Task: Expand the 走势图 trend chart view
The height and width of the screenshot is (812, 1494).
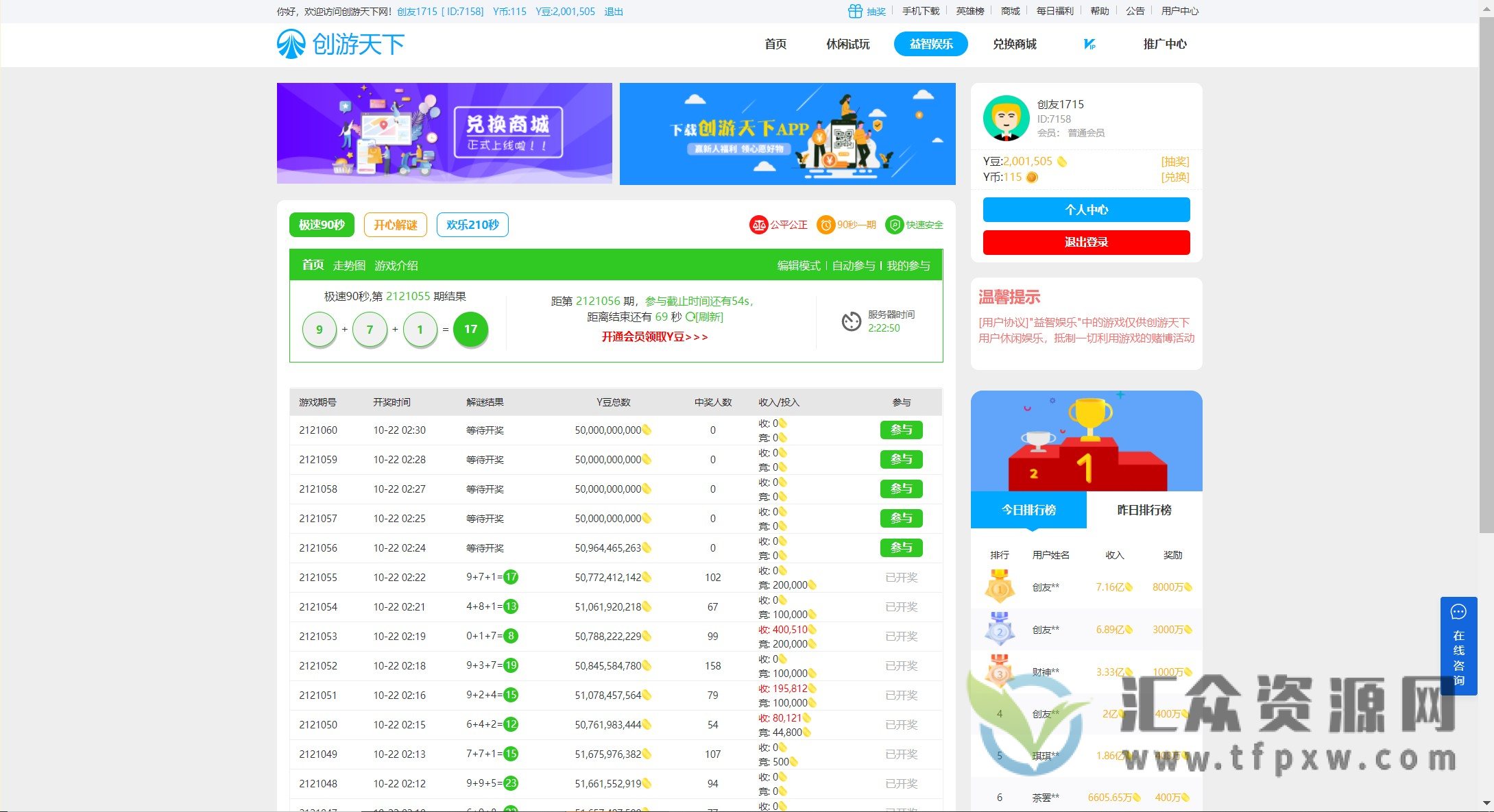Action: (348, 265)
